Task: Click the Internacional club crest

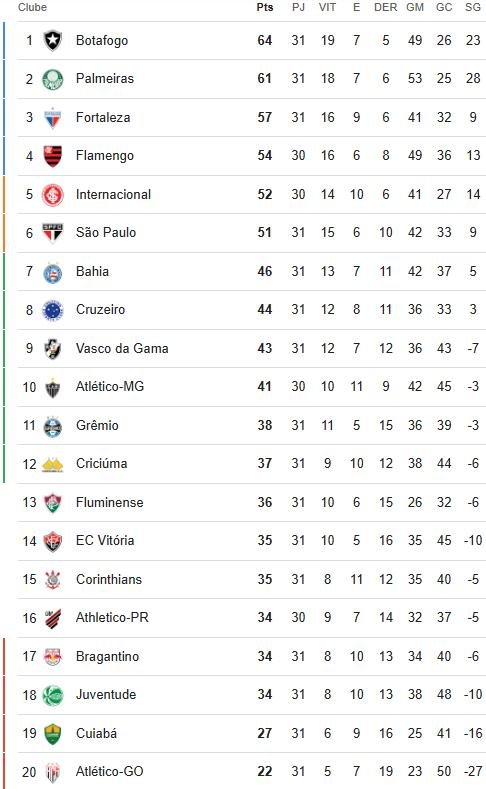Action: [52, 195]
